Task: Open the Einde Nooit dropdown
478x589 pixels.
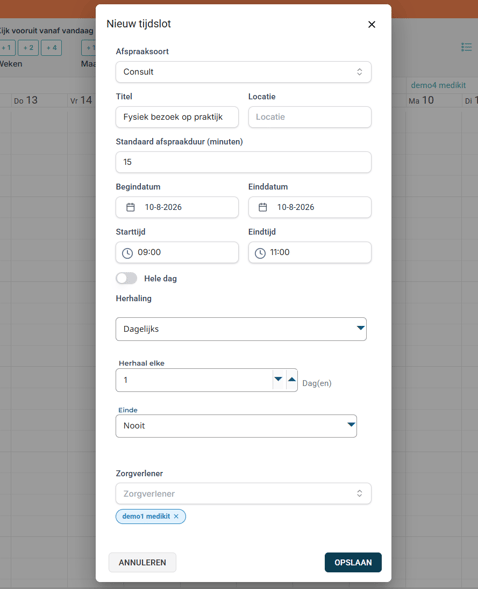Action: [236, 426]
